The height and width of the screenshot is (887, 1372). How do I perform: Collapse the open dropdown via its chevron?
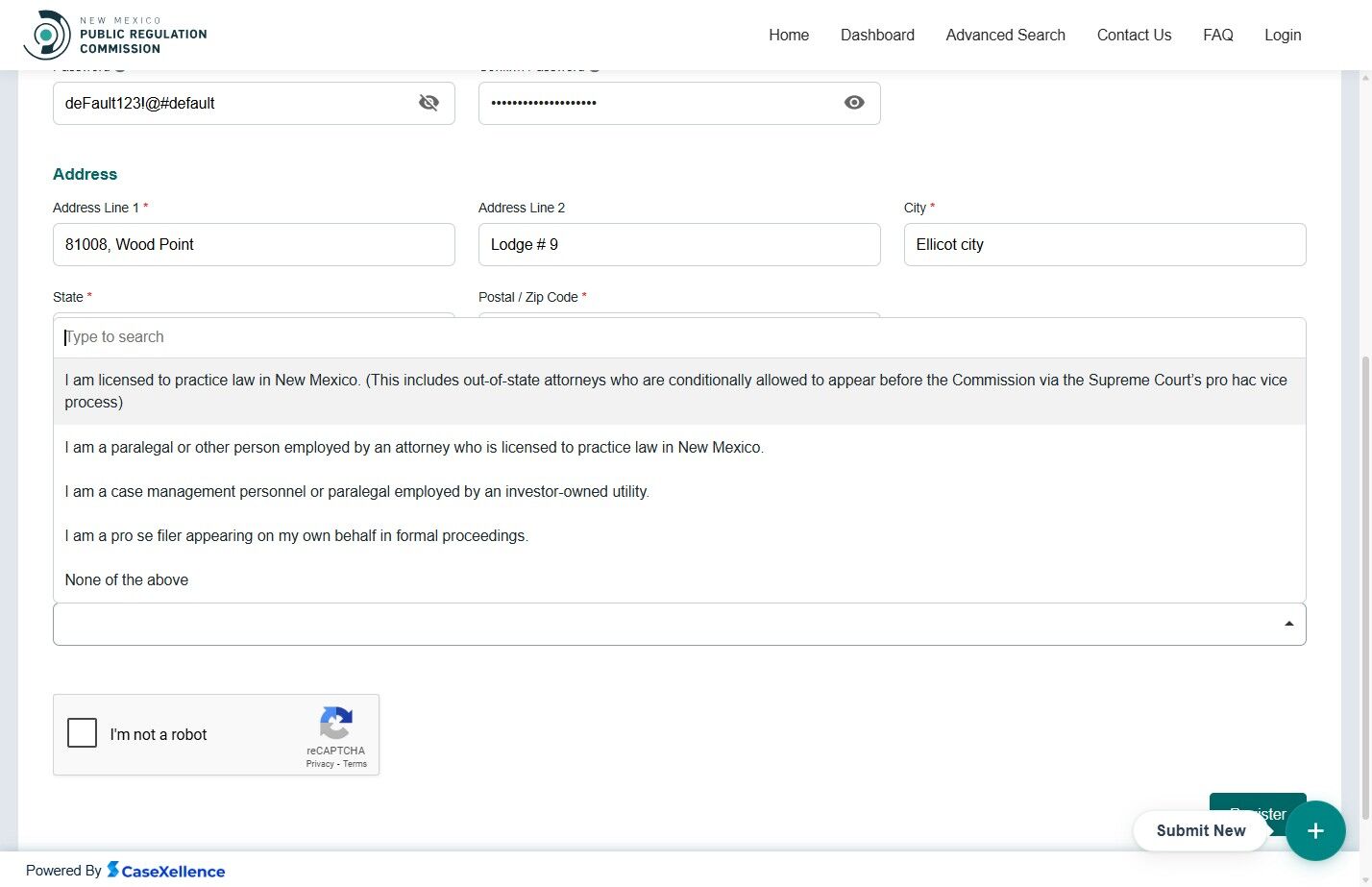(1288, 623)
